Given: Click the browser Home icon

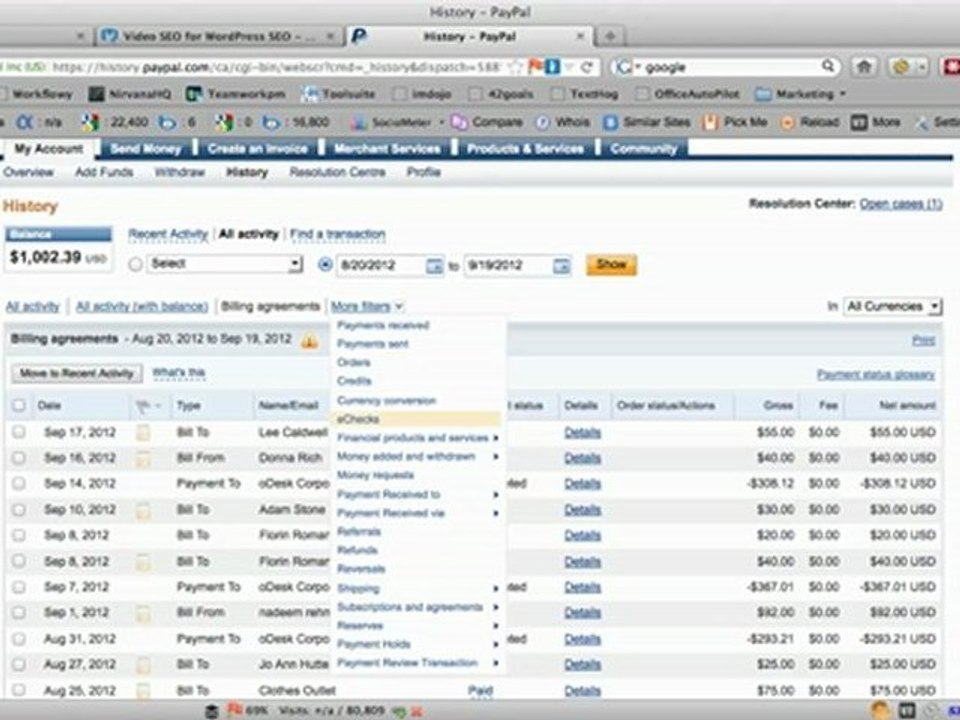Looking at the screenshot, I should click(x=864, y=67).
